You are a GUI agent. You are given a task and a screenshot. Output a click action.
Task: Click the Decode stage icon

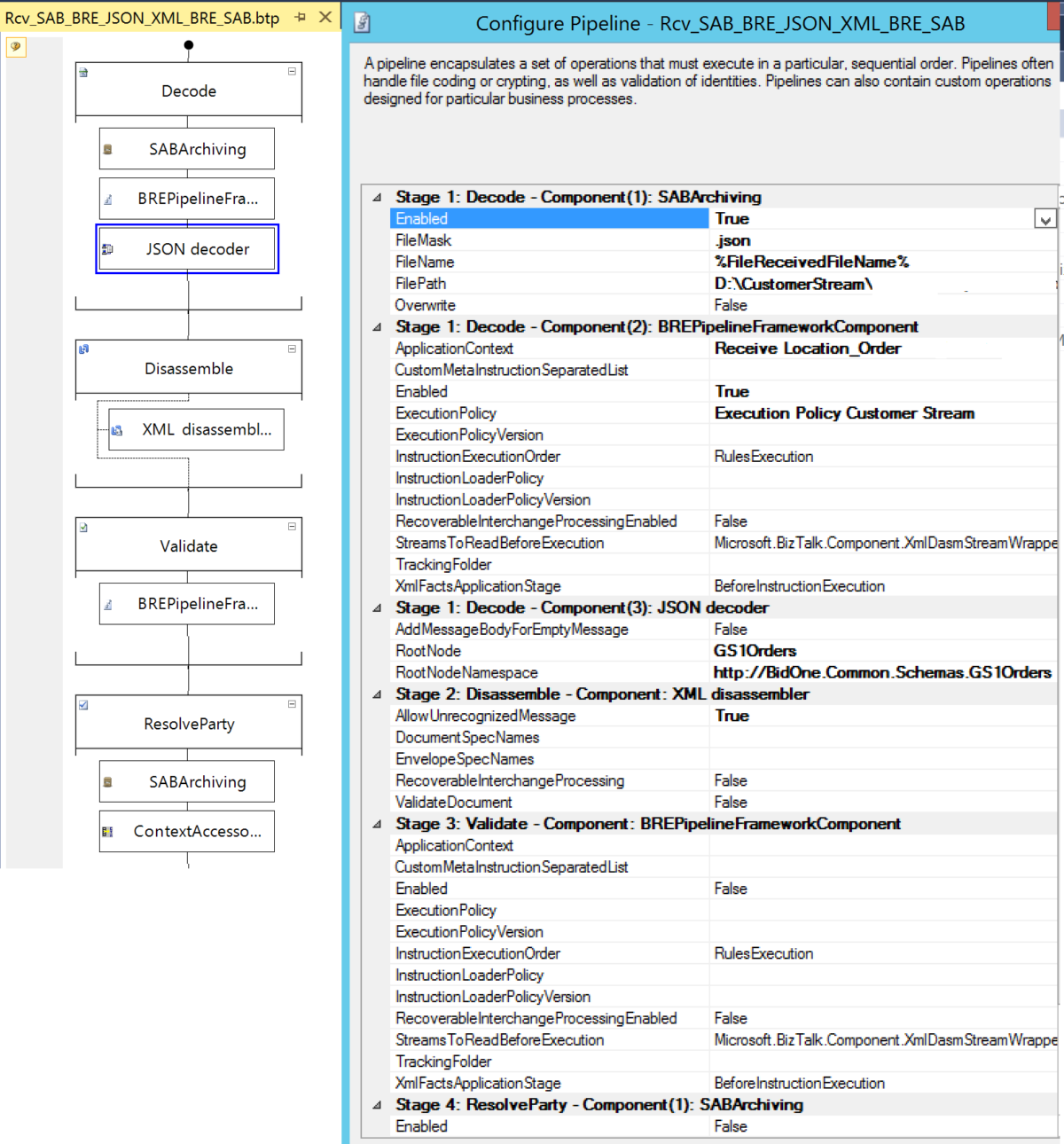[83, 73]
